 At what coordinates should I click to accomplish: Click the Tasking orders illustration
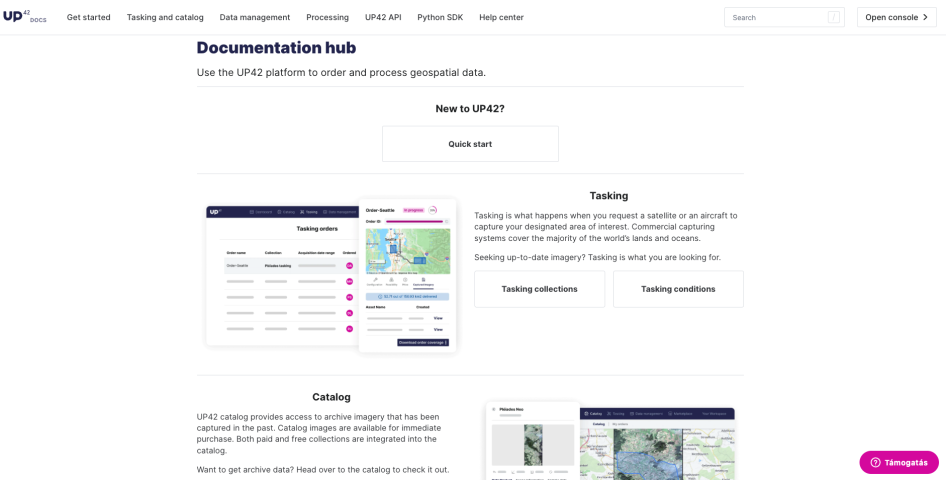coord(331,276)
